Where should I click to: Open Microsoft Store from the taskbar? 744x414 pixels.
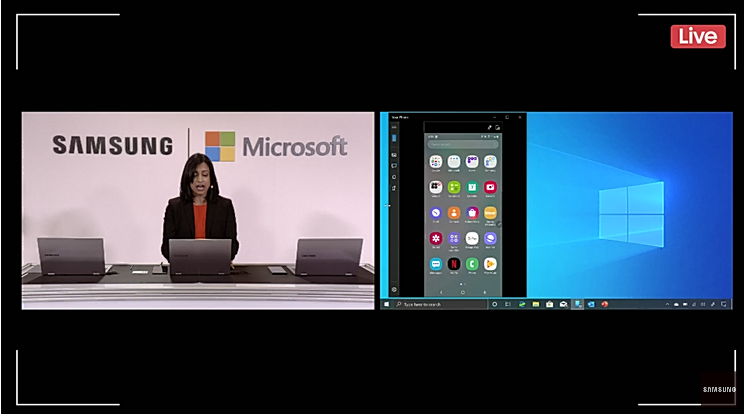pos(549,304)
